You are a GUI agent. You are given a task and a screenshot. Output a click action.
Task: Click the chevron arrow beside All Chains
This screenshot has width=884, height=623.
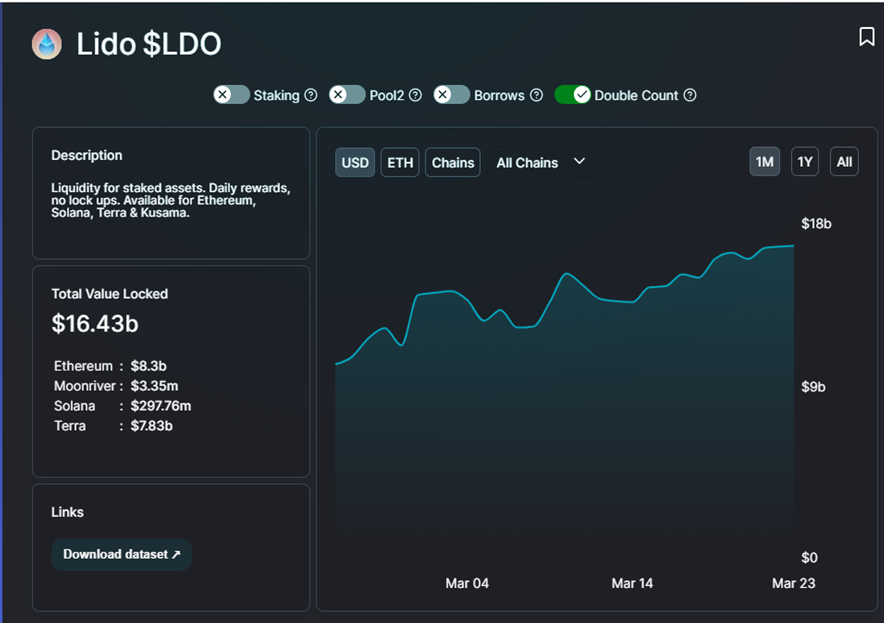579,162
